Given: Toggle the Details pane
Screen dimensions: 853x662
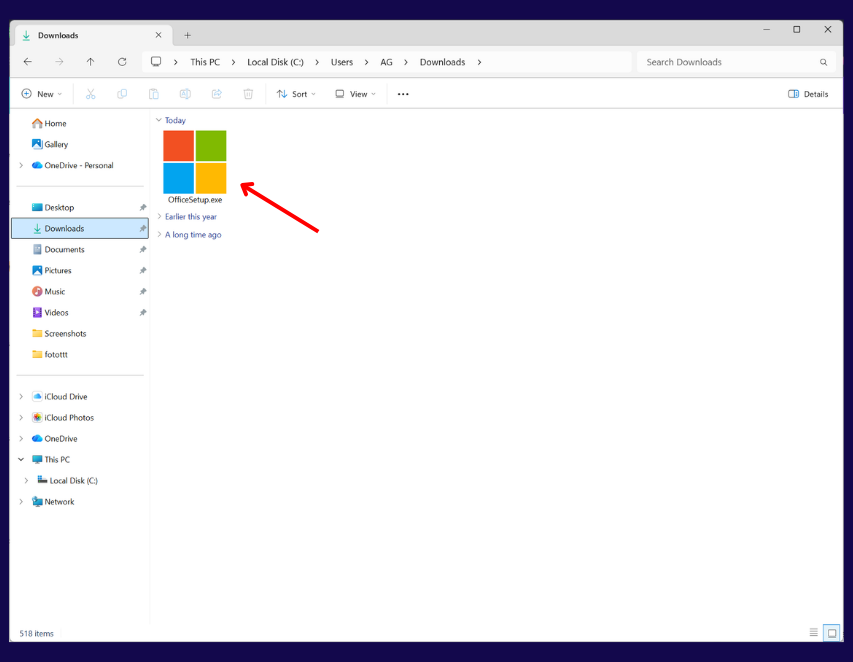Looking at the screenshot, I should click(x=808, y=94).
